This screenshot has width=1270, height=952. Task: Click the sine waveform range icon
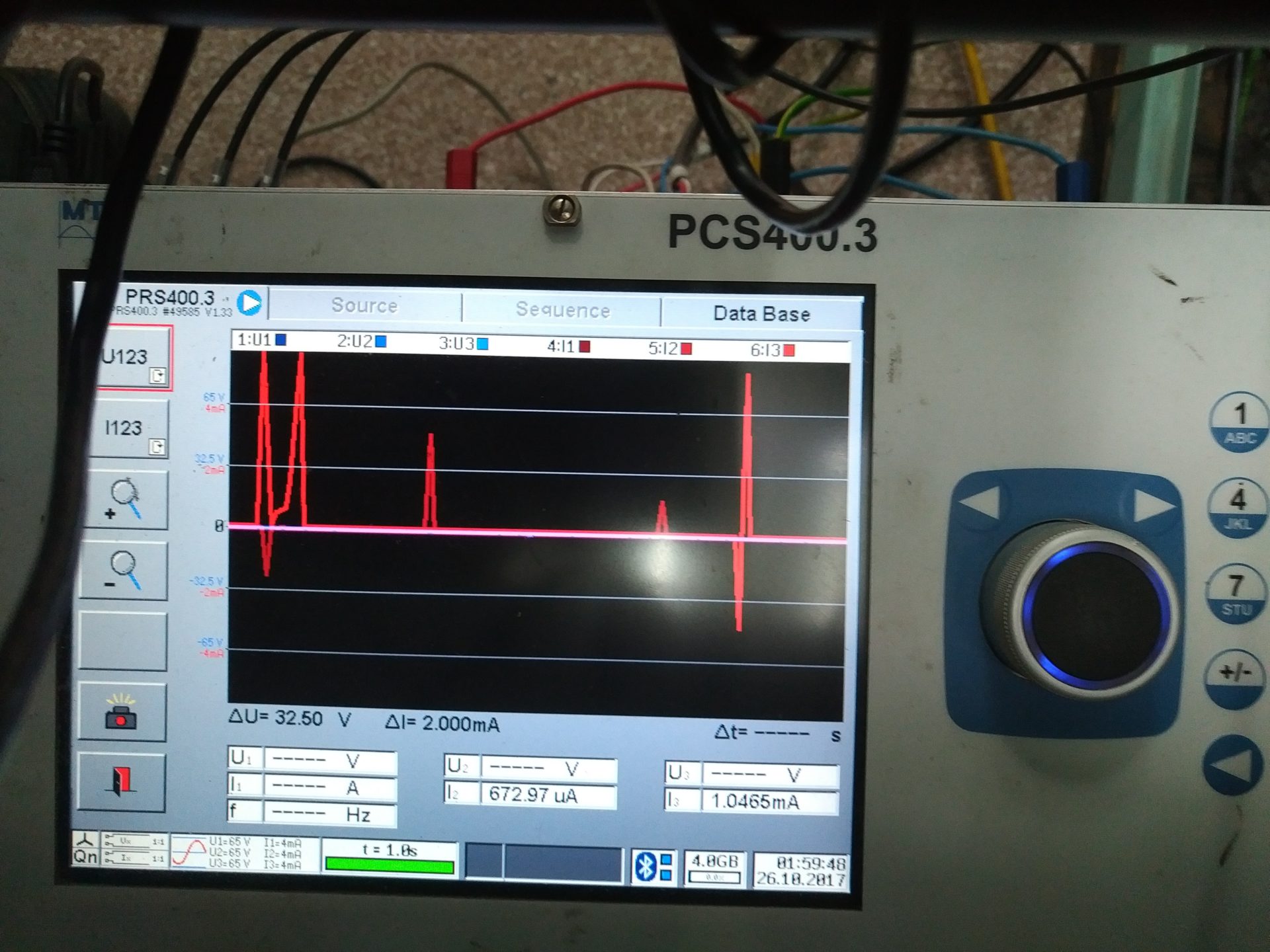click(189, 852)
